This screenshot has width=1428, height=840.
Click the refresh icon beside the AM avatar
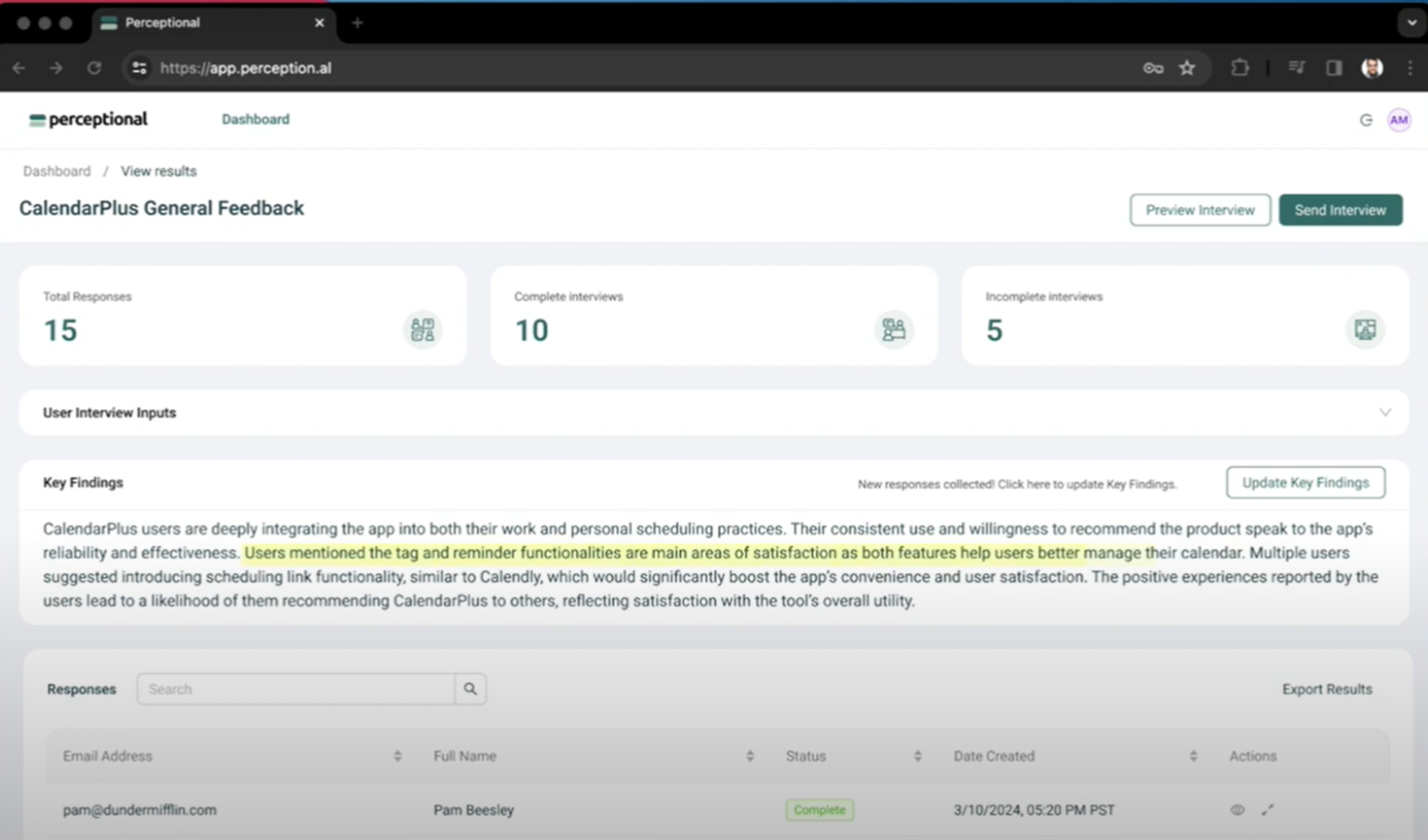tap(1366, 120)
